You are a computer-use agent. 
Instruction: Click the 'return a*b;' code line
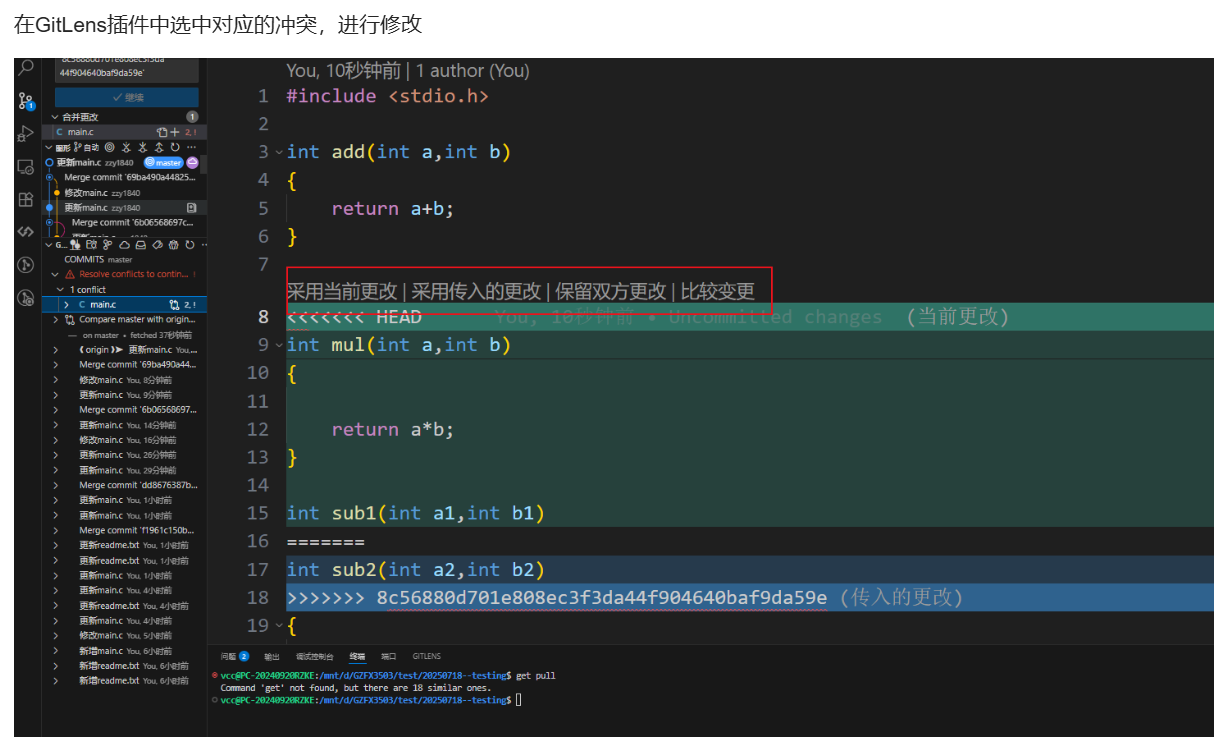click(x=393, y=429)
